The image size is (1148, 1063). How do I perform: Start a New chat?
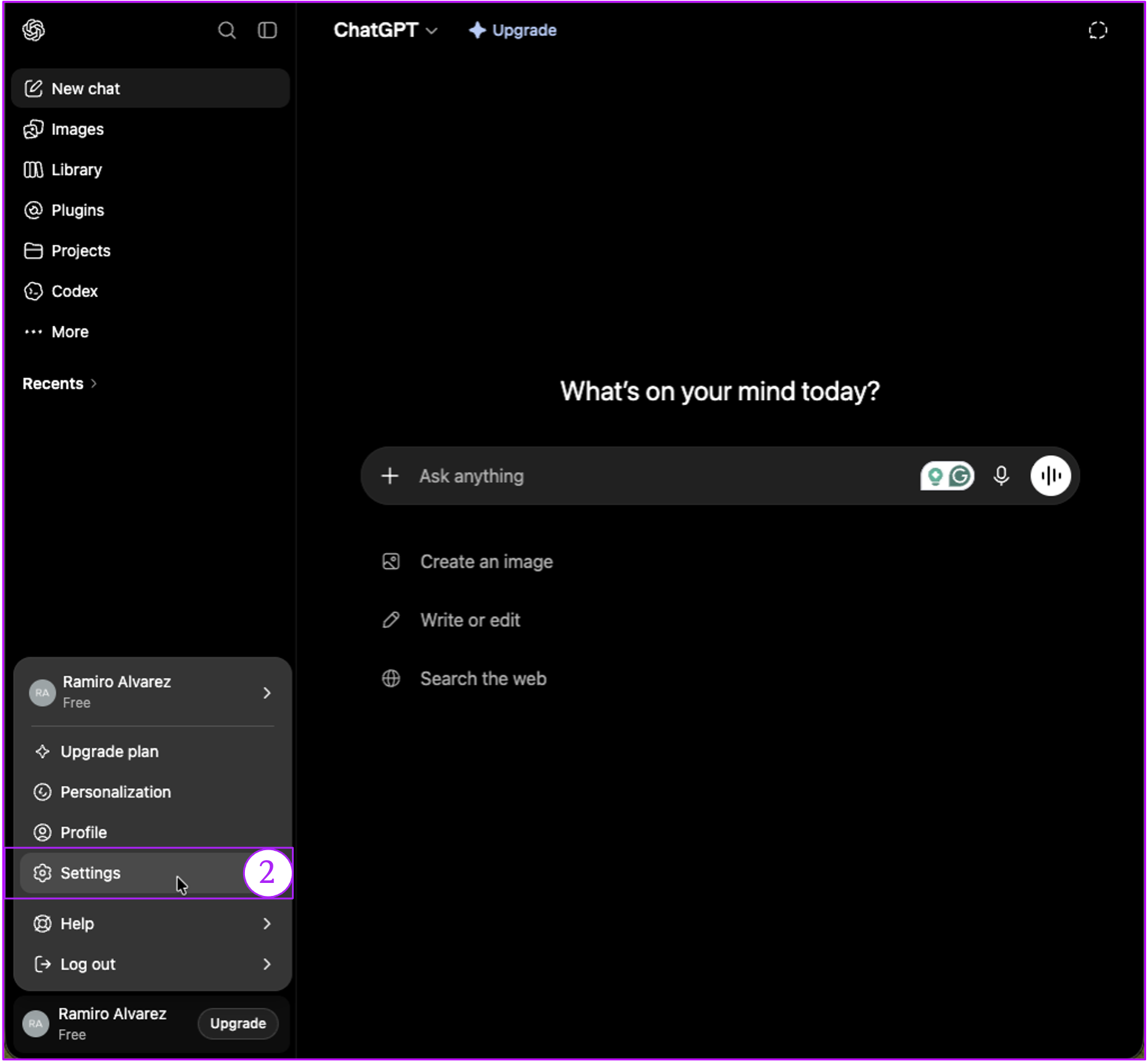(x=150, y=88)
